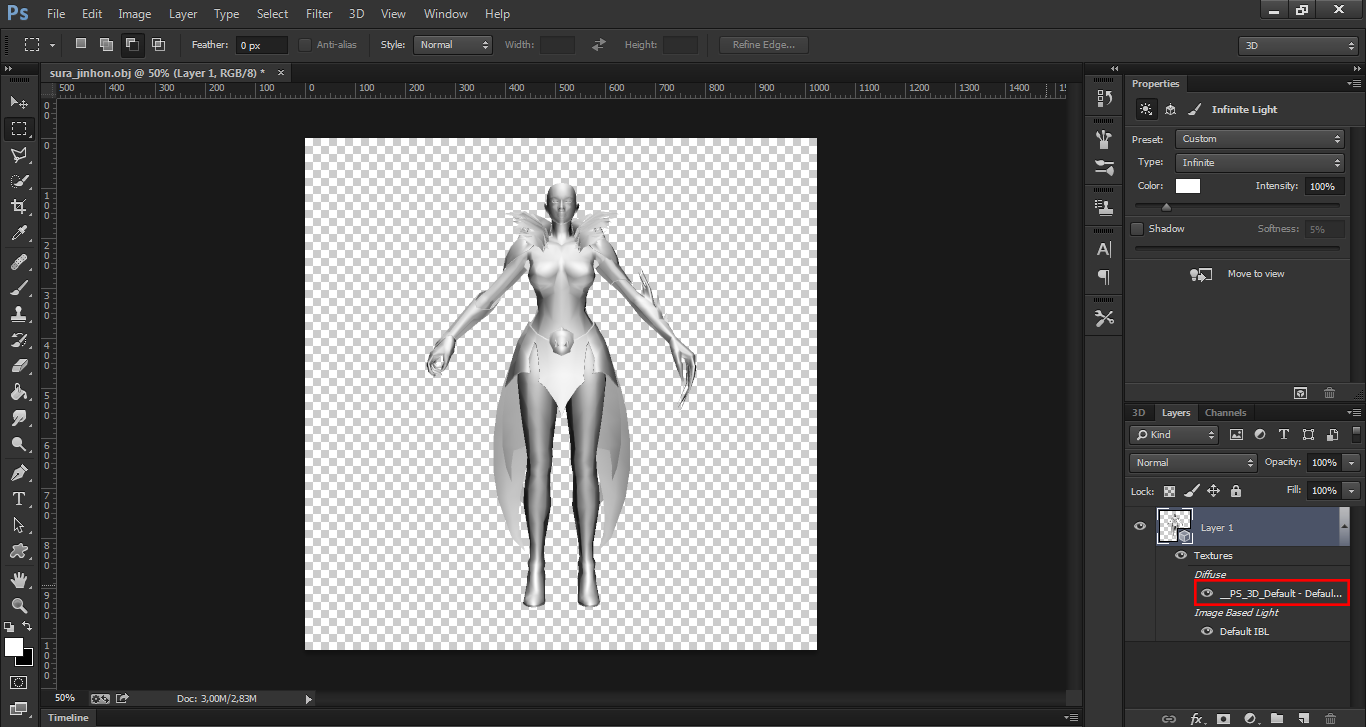
Task: Open the Clone Source panel icon
Action: [1104, 208]
